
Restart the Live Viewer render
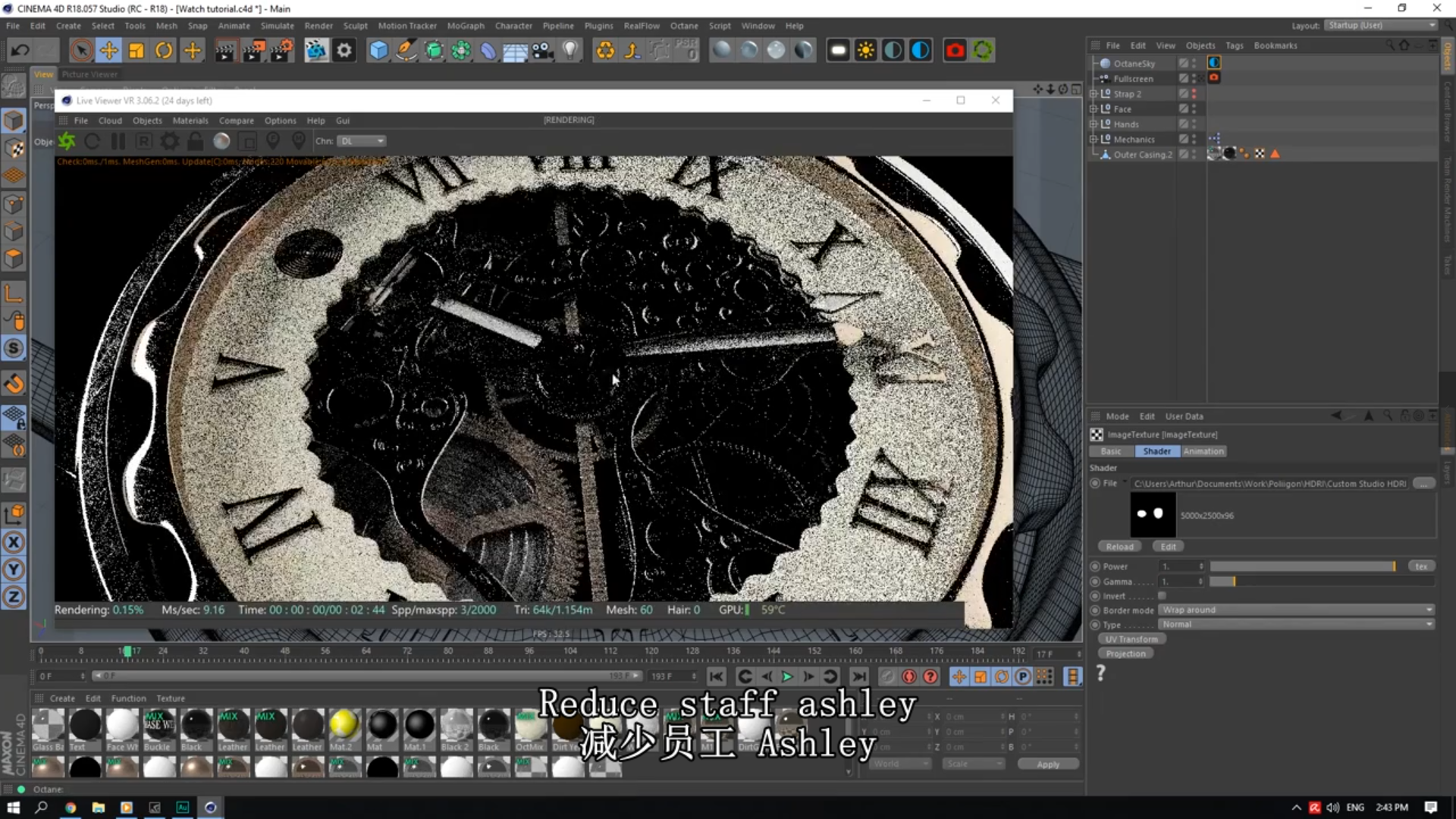[93, 141]
